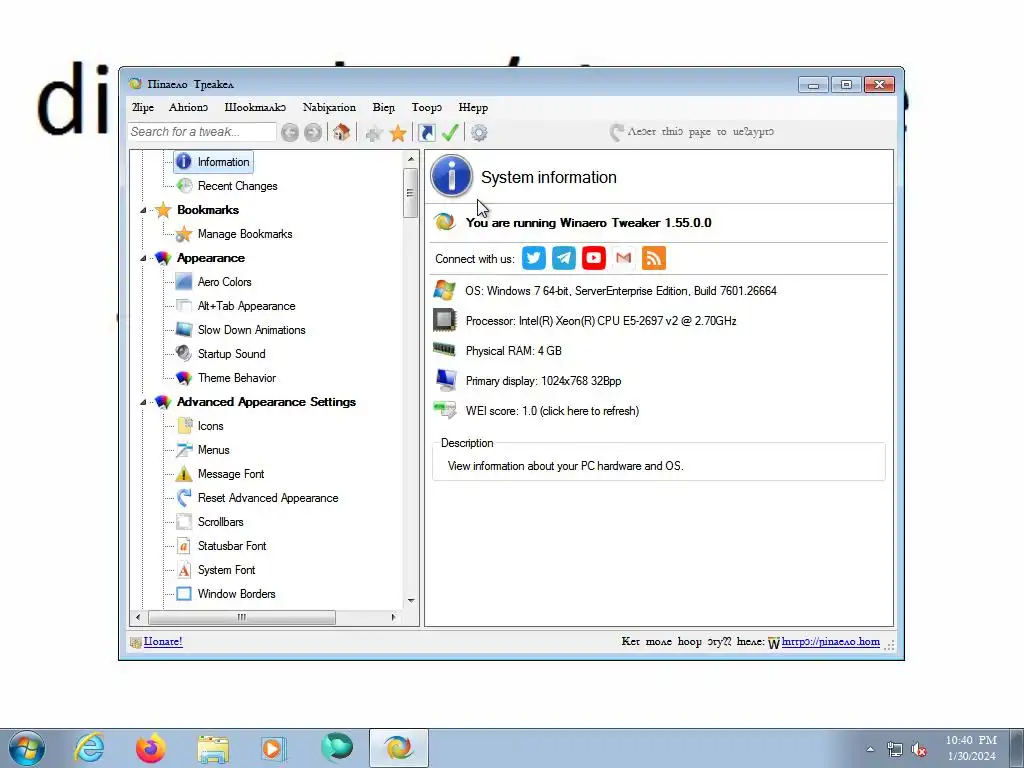Click the tree vertical scrollbar down arrow
The height and width of the screenshot is (768, 1024).
pos(411,601)
